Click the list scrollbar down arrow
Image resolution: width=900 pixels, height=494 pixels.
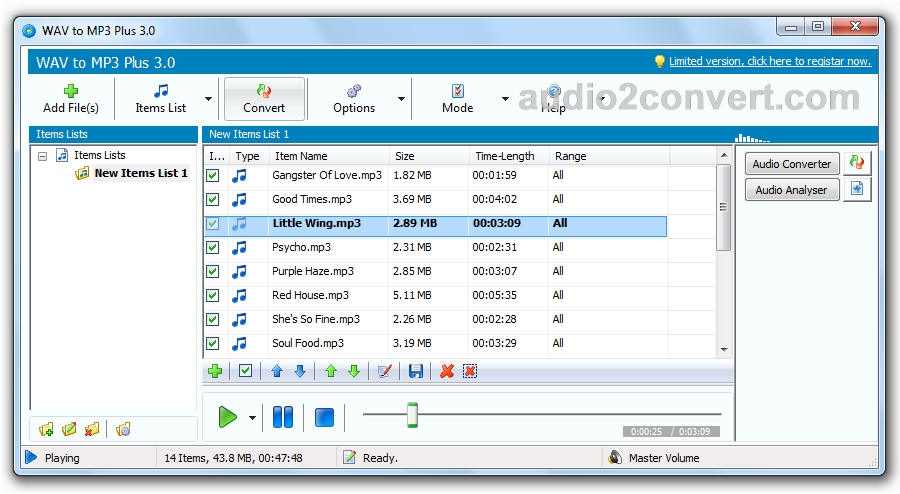[724, 349]
